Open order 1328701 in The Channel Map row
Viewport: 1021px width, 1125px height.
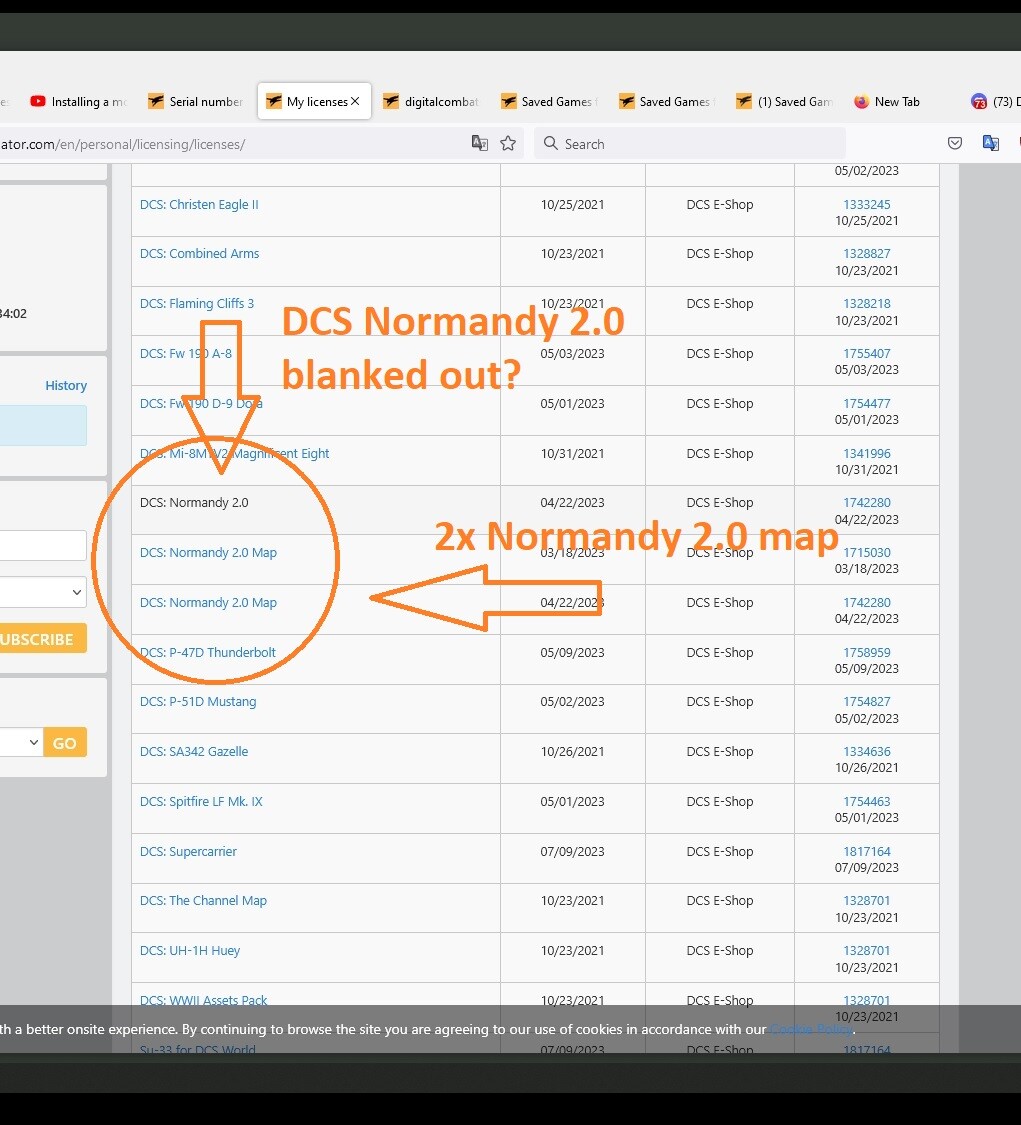coord(867,900)
